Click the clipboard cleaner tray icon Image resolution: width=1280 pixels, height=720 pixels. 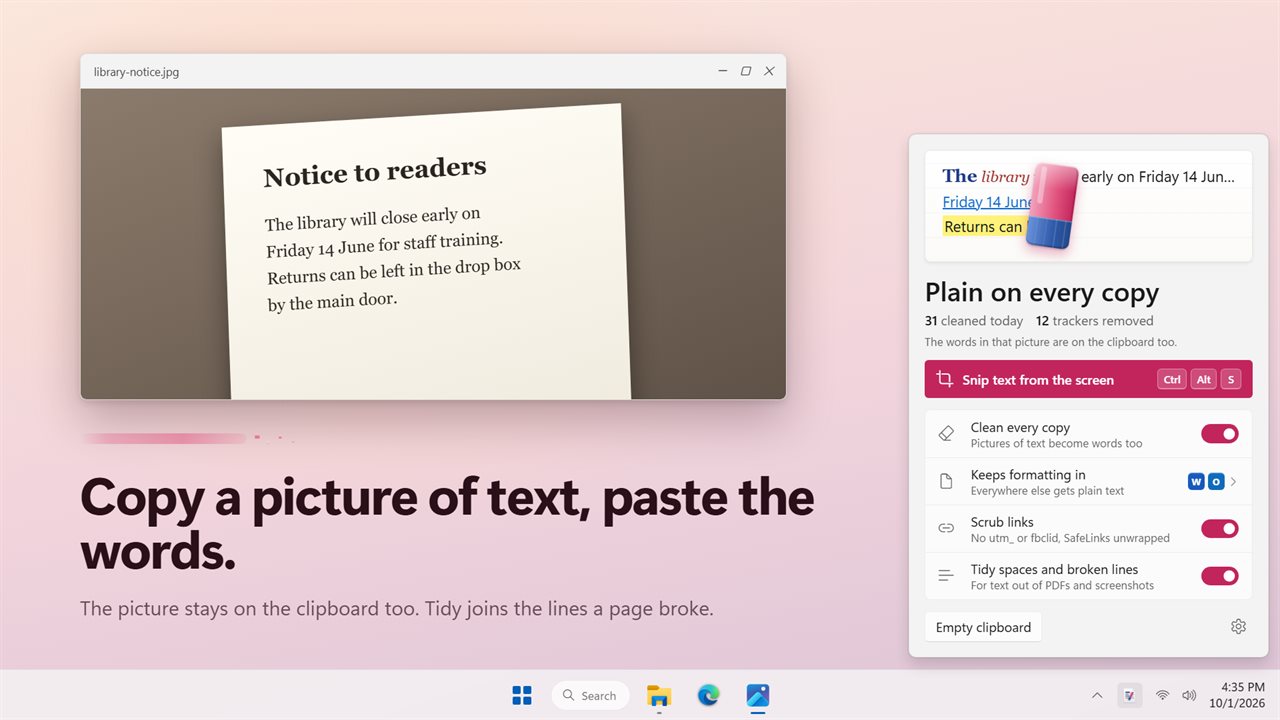(x=1129, y=695)
